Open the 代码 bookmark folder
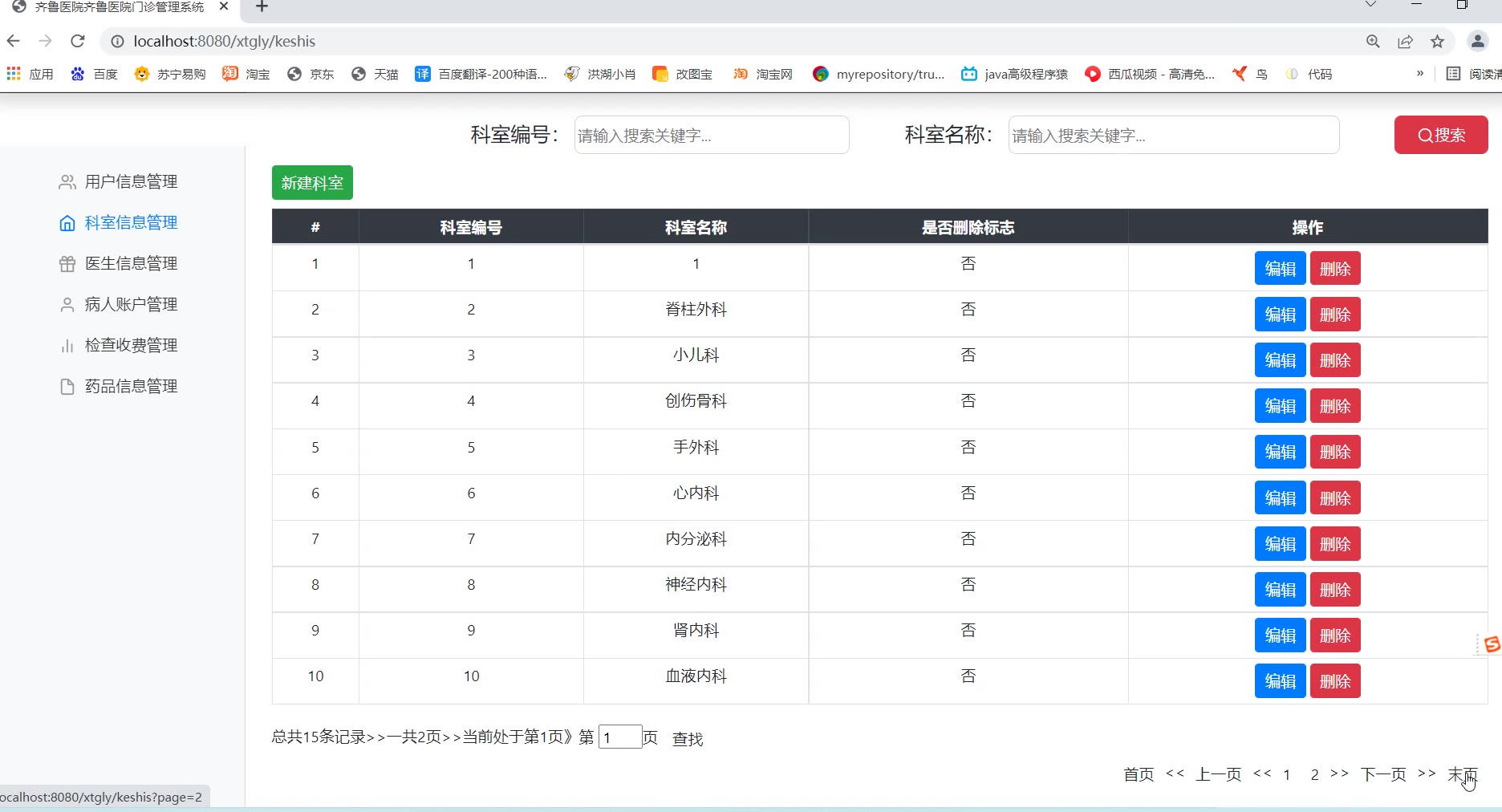Screen dimensions: 1502x812 1309,74
